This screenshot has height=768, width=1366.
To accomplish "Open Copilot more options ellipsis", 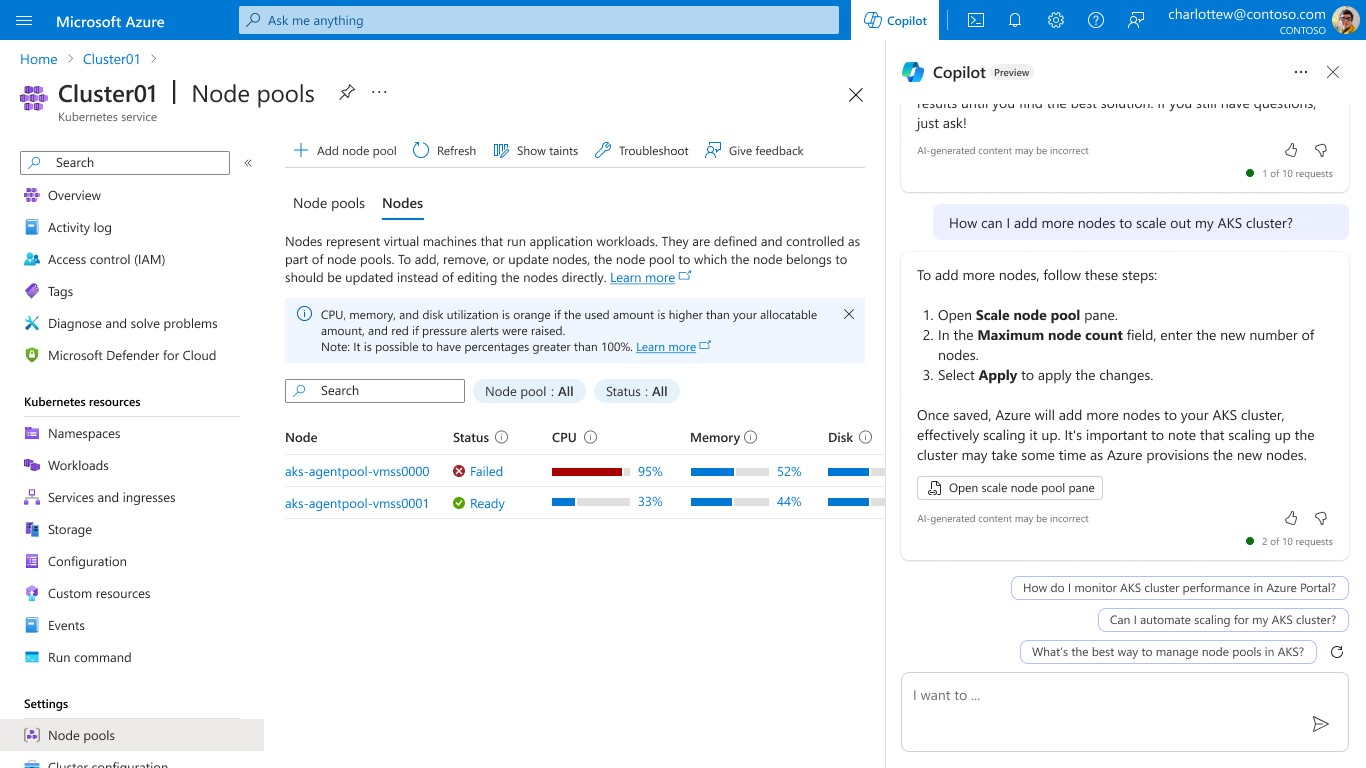I will [1300, 72].
